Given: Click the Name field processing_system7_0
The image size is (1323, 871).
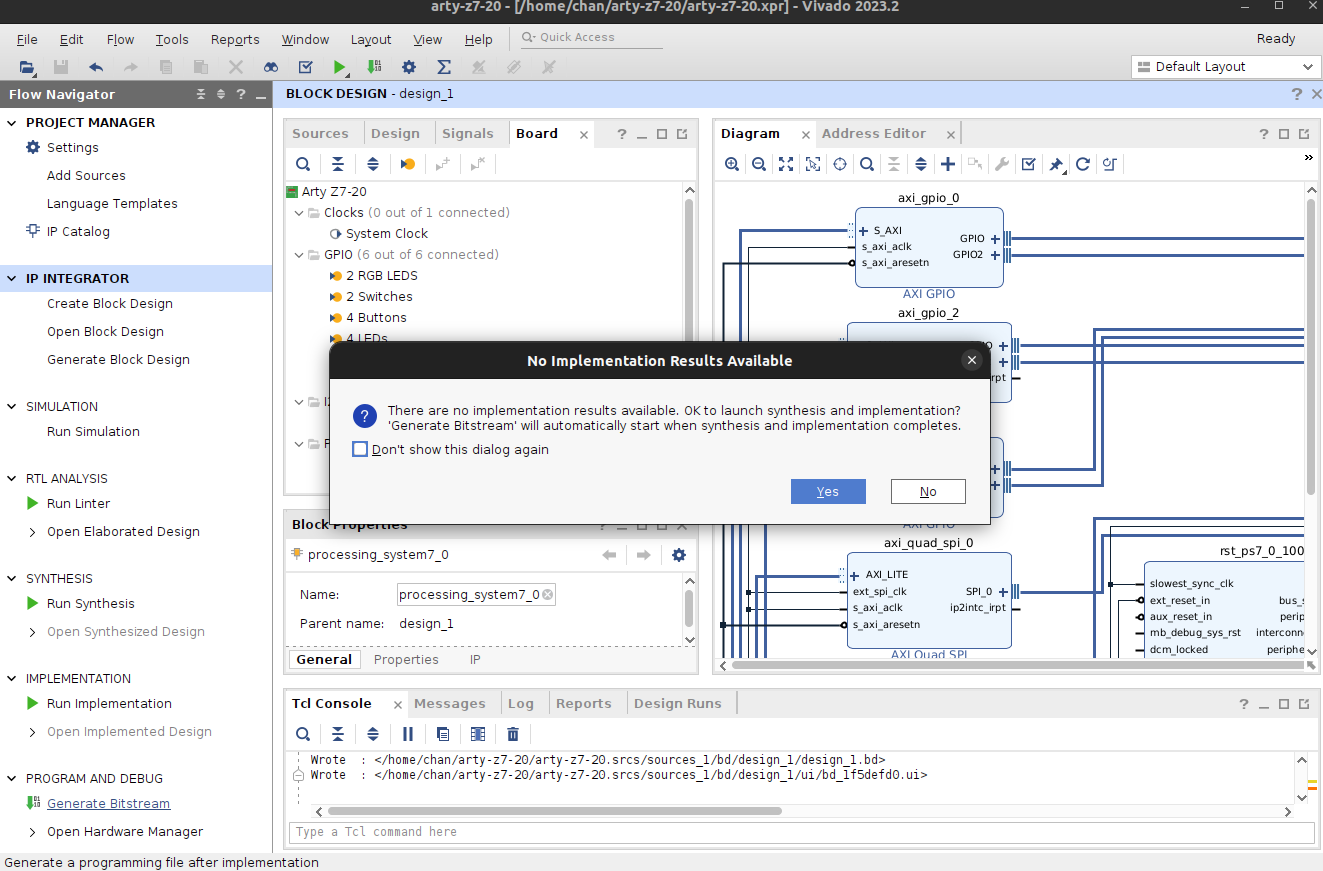Looking at the screenshot, I should pyautogui.click(x=476, y=595).
